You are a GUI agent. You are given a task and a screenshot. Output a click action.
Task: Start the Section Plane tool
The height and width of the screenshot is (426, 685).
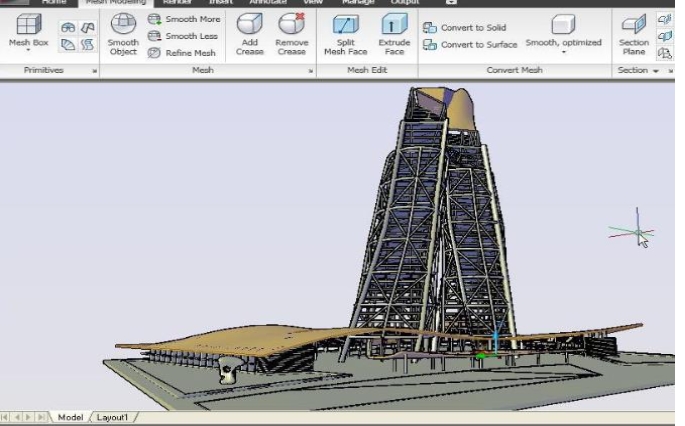point(634,34)
